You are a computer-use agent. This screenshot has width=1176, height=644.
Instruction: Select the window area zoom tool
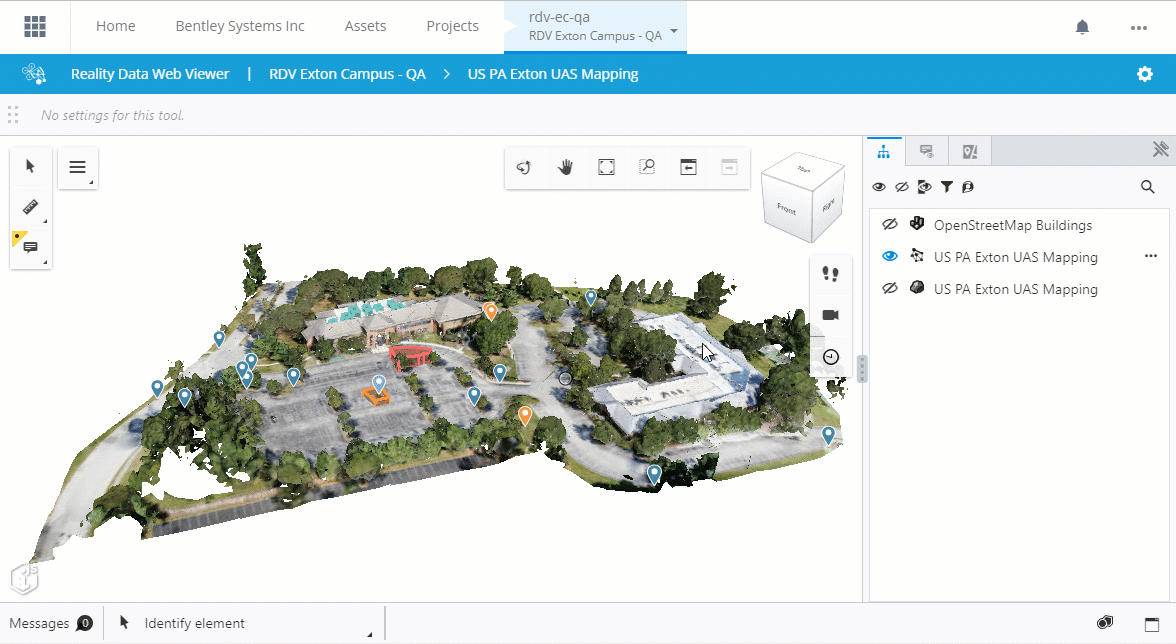647,167
